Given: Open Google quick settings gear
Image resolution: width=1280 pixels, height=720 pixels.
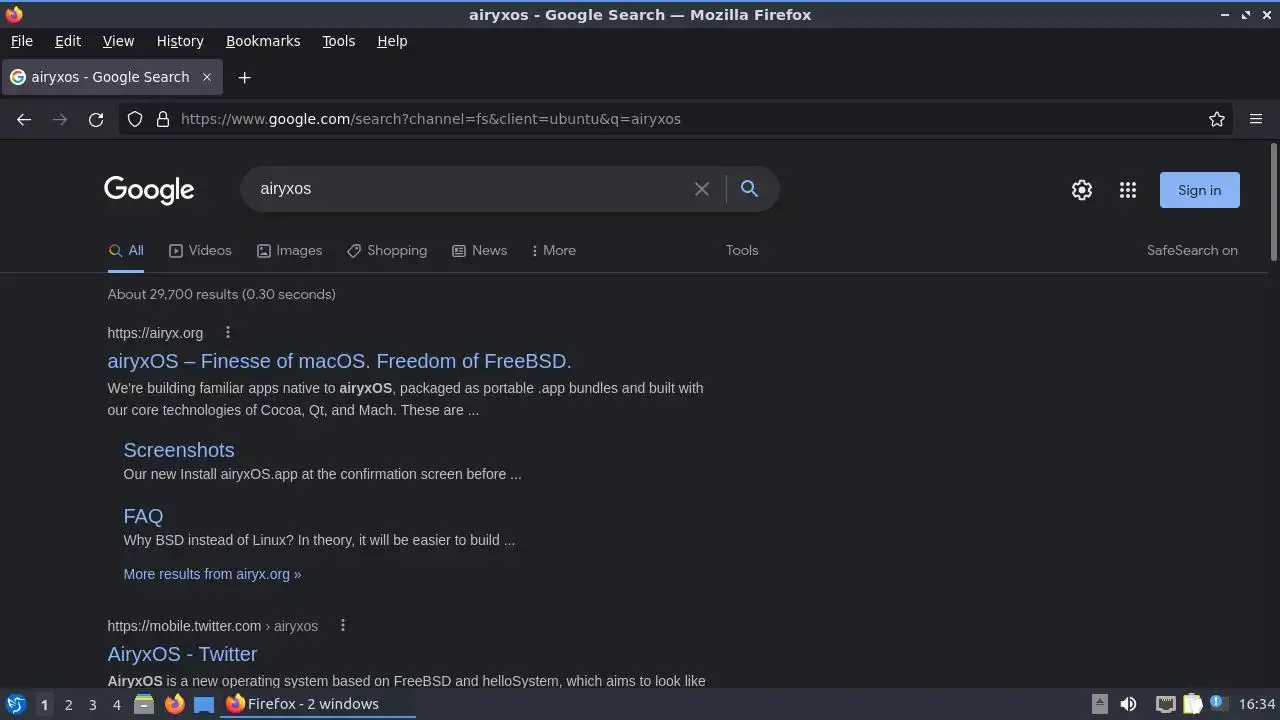Looking at the screenshot, I should pyautogui.click(x=1082, y=190).
